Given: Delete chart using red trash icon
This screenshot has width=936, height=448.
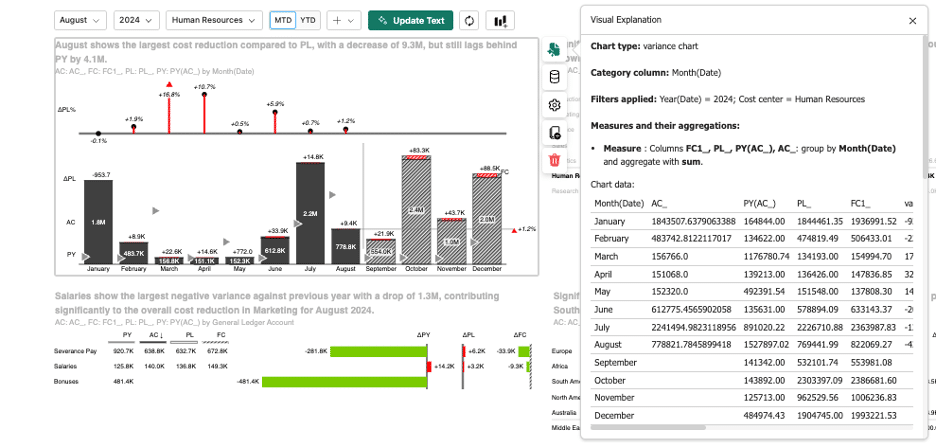Looking at the screenshot, I should pyautogui.click(x=555, y=160).
